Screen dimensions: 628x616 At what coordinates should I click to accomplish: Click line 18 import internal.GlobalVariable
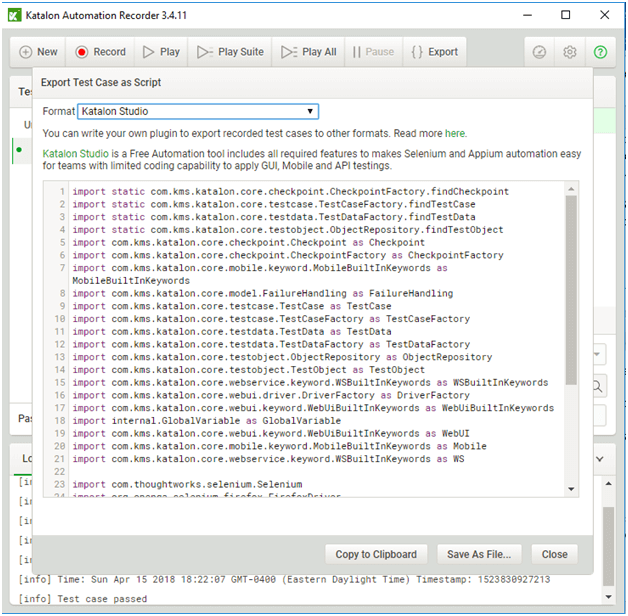pyautogui.click(x=207, y=421)
